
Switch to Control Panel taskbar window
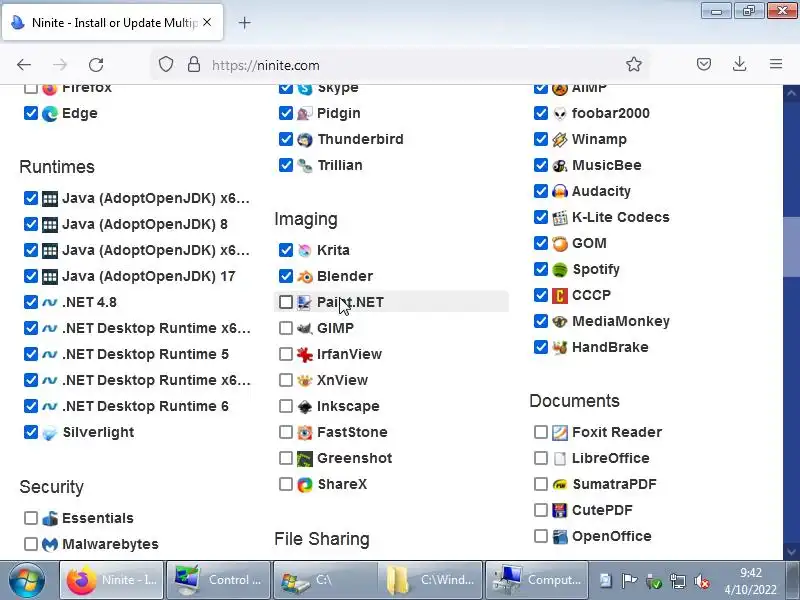[218, 580]
